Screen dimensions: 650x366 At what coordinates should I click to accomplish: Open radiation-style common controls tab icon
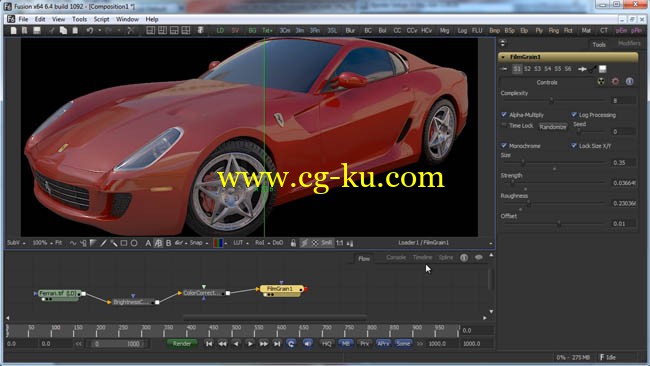pyautogui.click(x=601, y=82)
